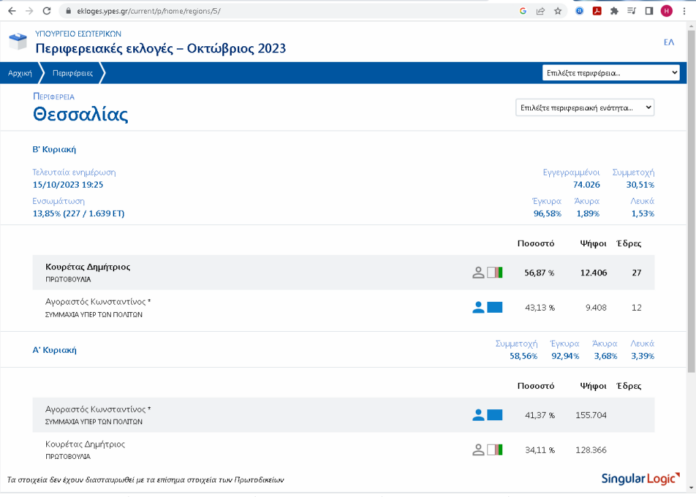The width and height of the screenshot is (696, 497).
Task: Click the 12.406 votes cell
Action: (x=593, y=273)
